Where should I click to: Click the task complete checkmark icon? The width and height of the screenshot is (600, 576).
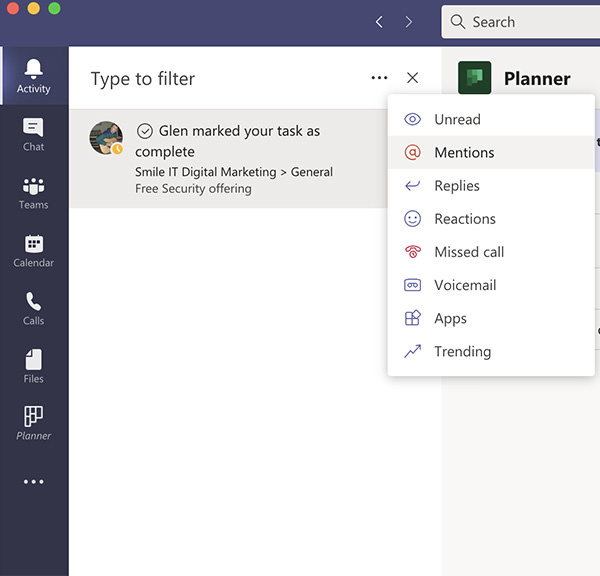click(145, 131)
